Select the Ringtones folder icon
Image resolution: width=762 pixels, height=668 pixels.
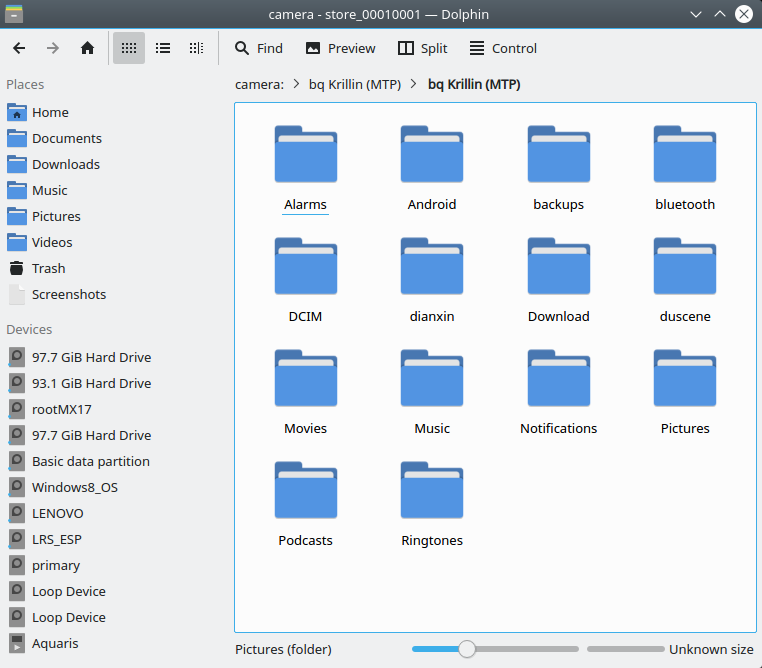(431, 492)
